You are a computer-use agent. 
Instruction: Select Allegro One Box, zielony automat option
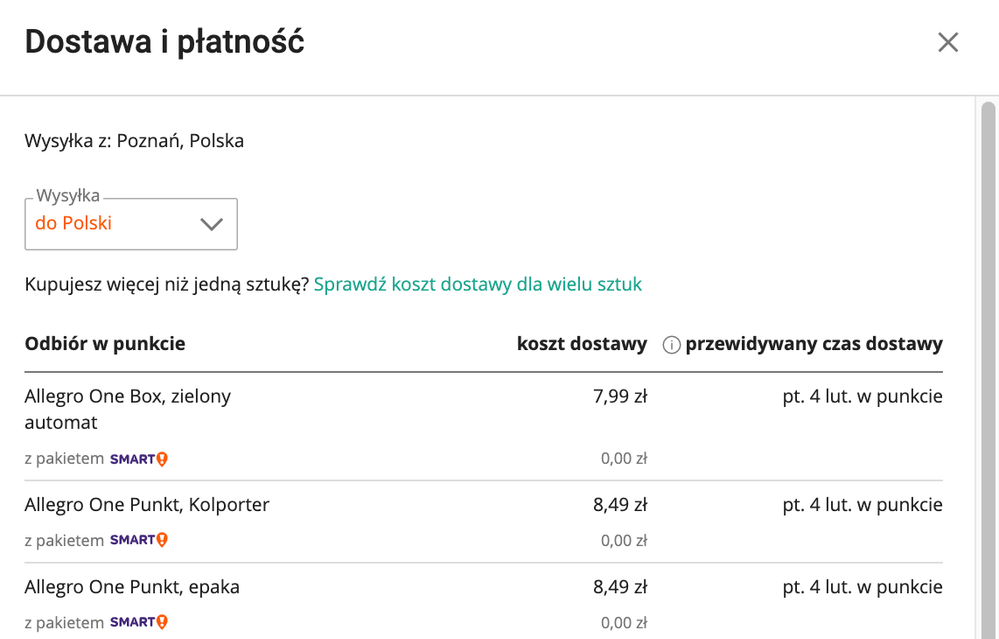click(484, 426)
